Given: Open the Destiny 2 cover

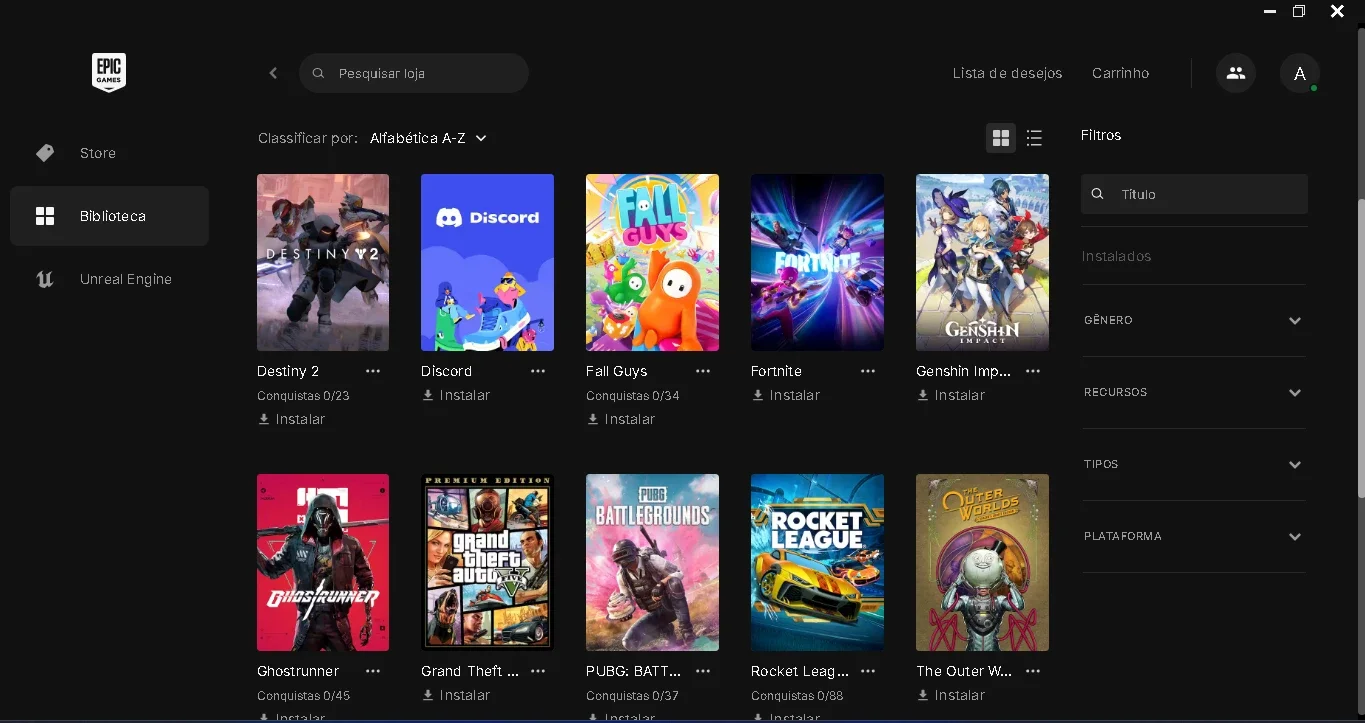Looking at the screenshot, I should (x=323, y=262).
